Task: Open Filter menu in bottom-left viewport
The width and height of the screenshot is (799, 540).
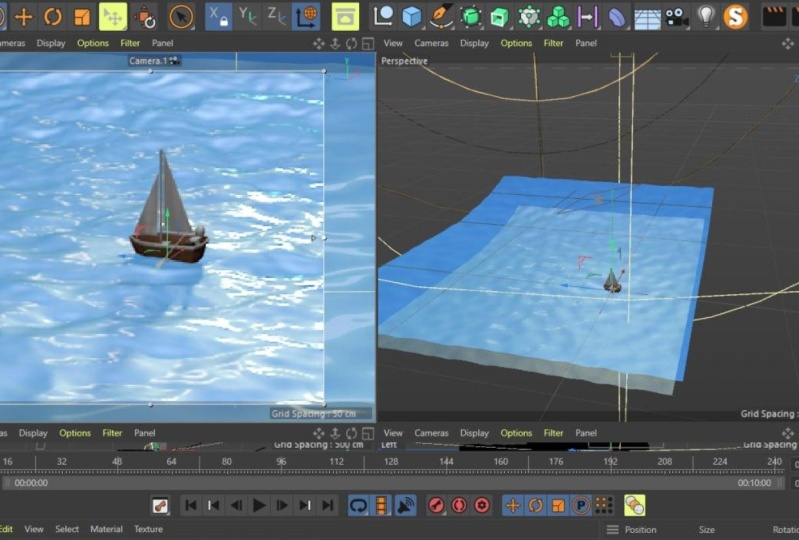Action: pyautogui.click(x=112, y=433)
